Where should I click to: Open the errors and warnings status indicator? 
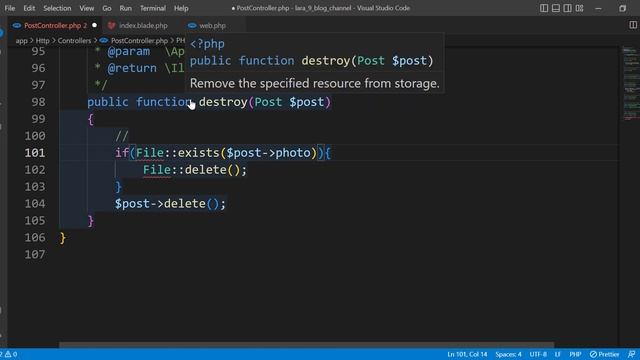click(x=9, y=354)
